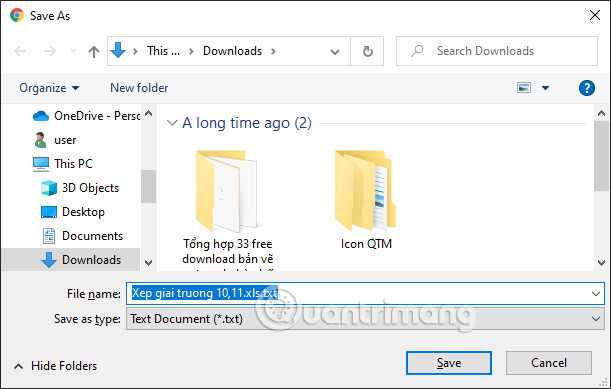Viewport: 611px width, 389px height.
Task: Open address bar previous locations dropdown
Action: [x=335, y=51]
